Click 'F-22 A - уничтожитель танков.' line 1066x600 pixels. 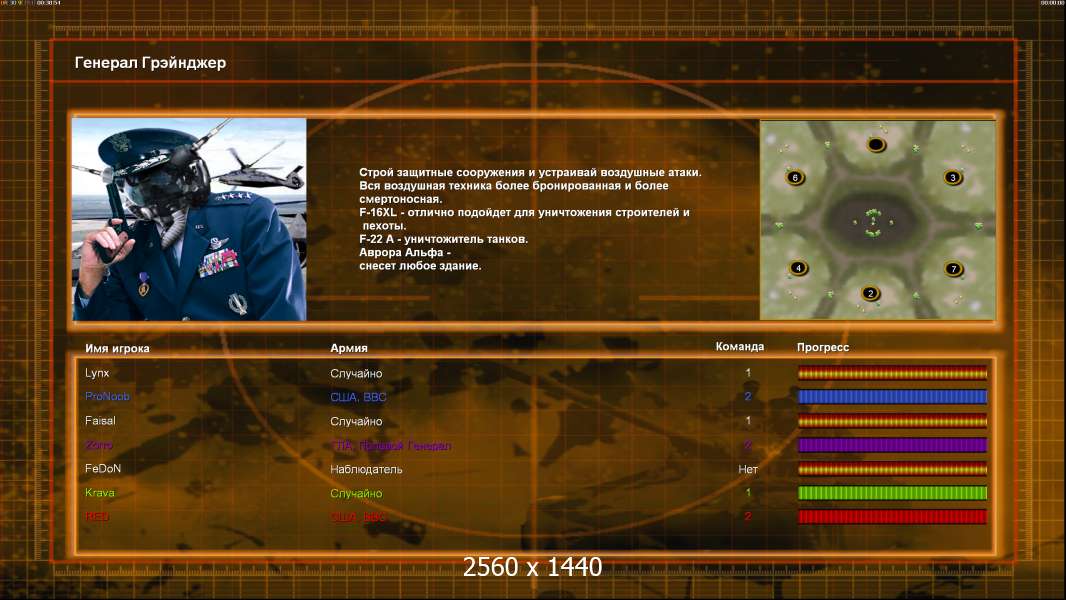click(x=443, y=239)
